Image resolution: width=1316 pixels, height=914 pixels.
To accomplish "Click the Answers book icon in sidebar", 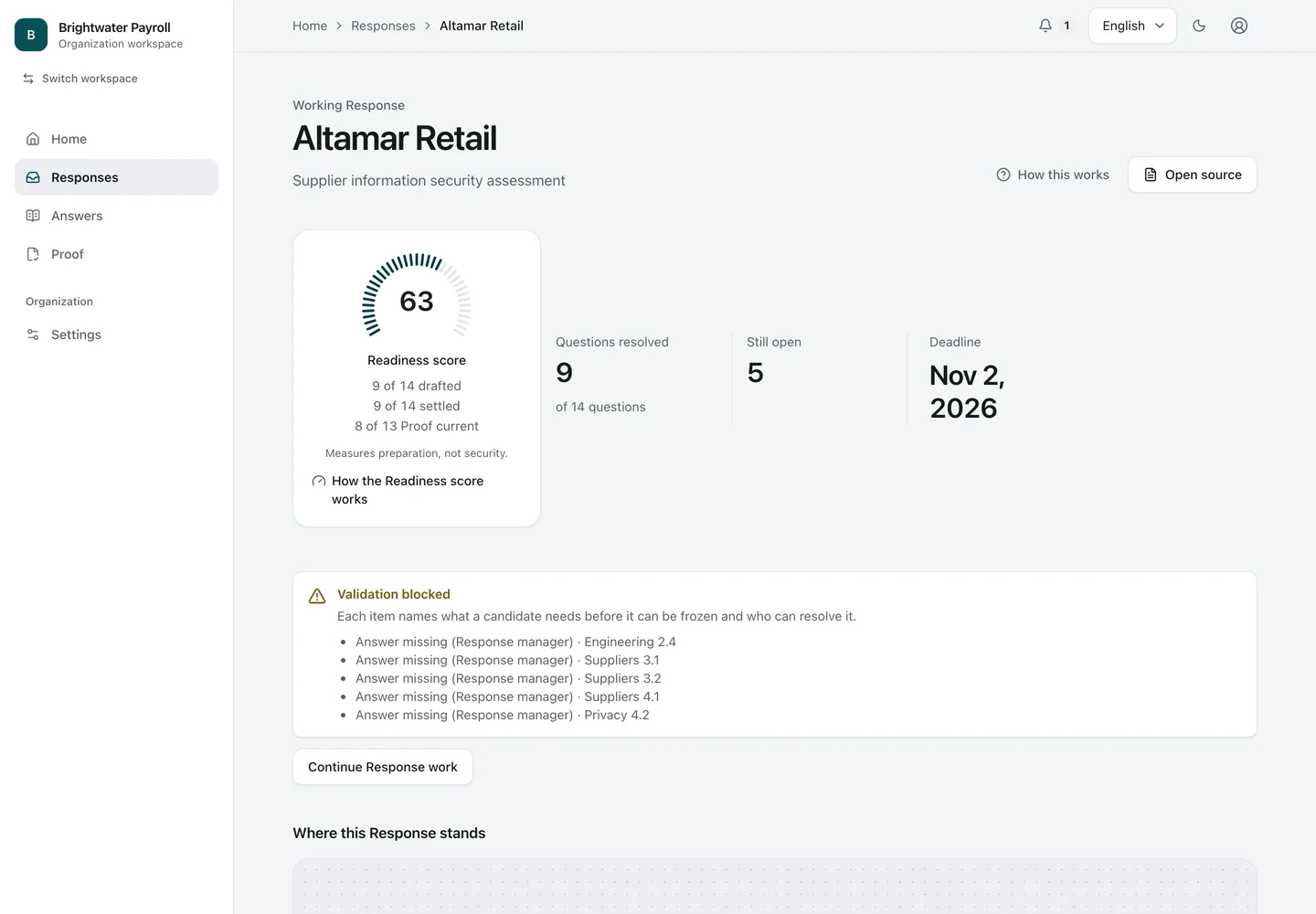I will pyautogui.click(x=33, y=216).
